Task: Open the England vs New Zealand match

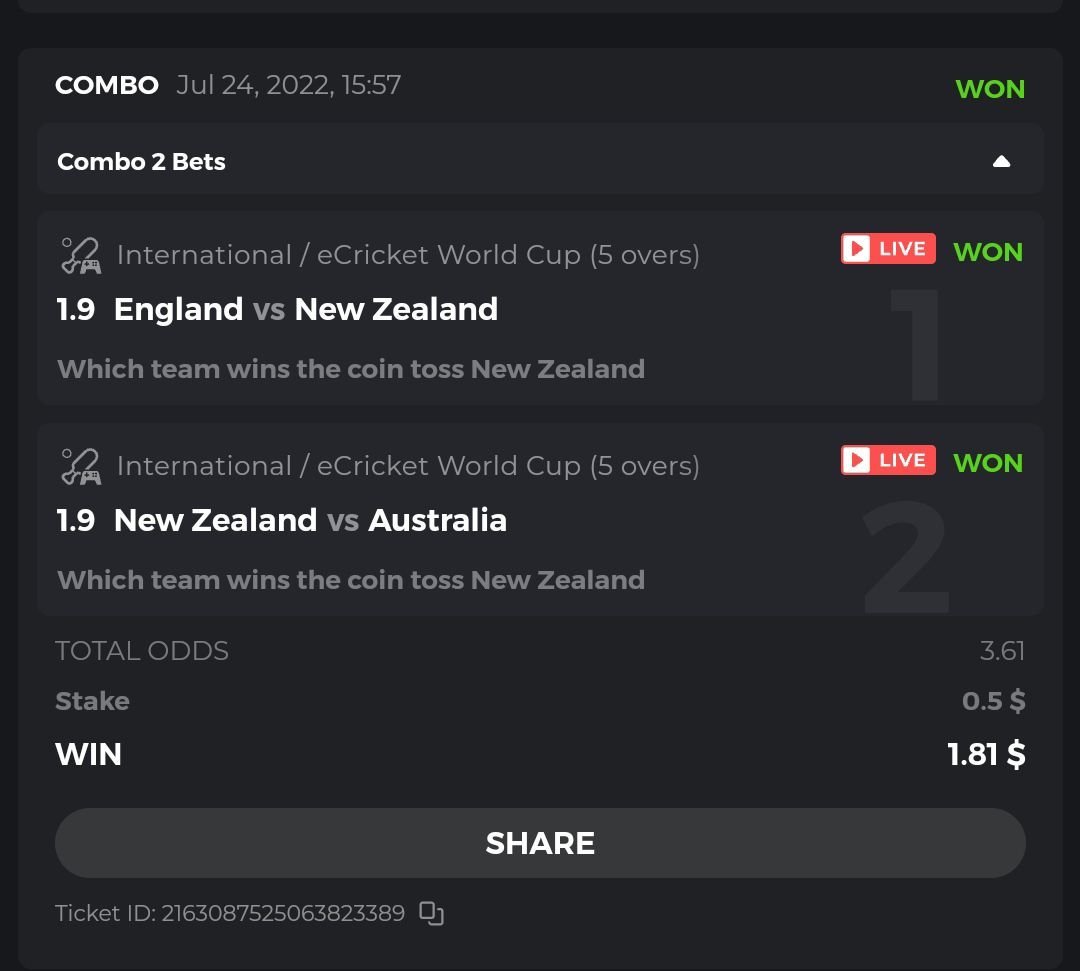Action: (306, 310)
